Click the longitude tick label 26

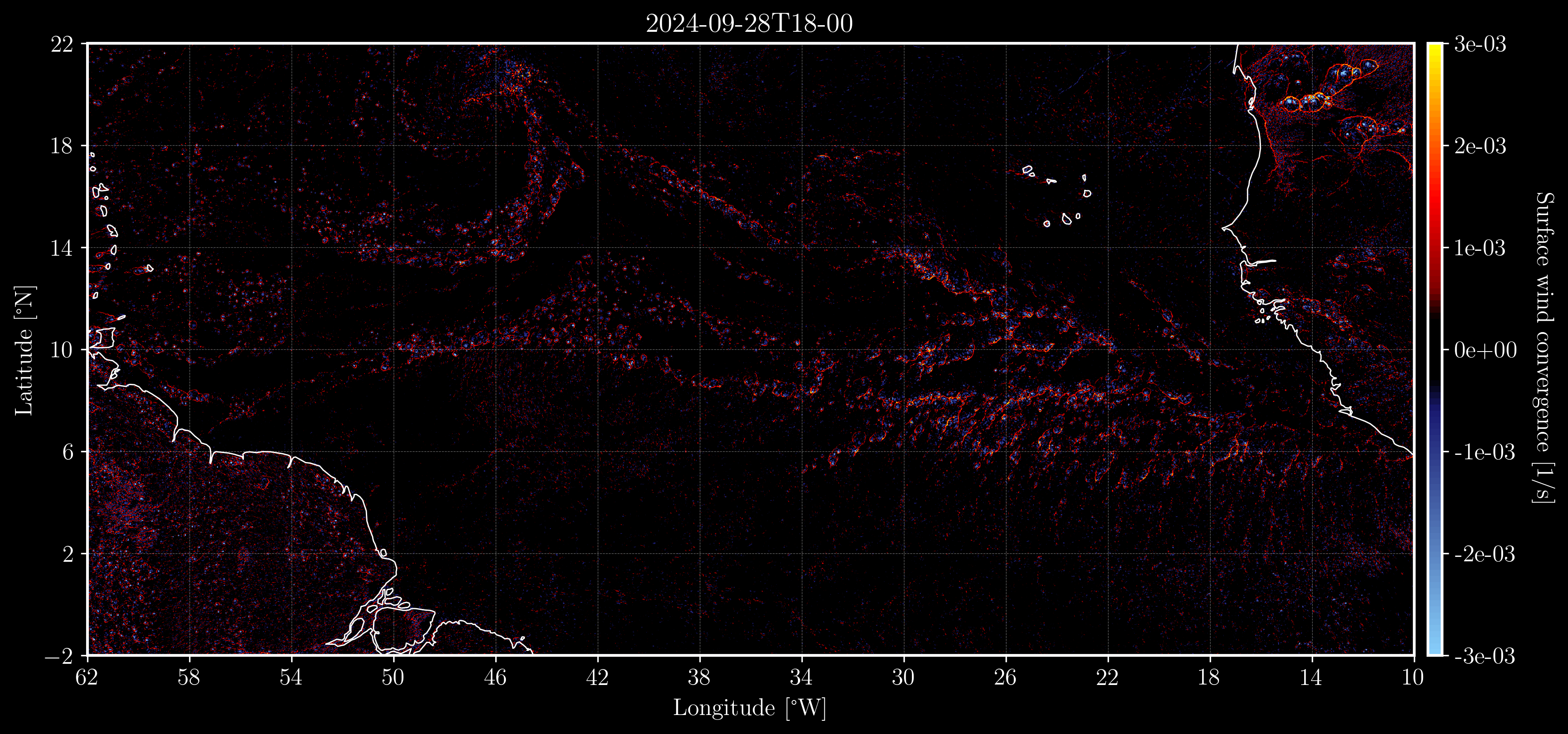coord(1006,677)
